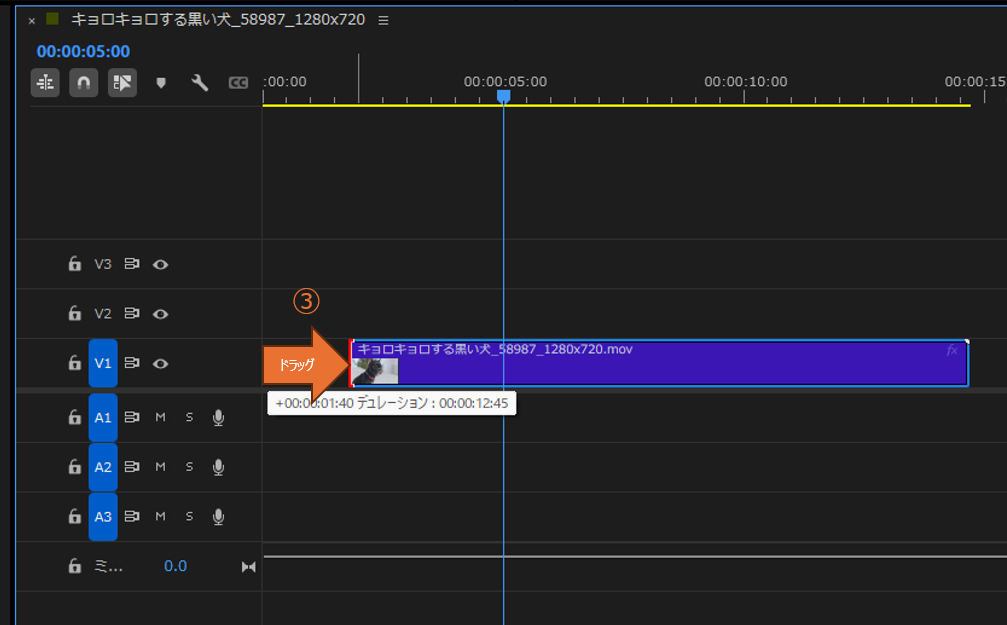The width and height of the screenshot is (1007, 625).
Task: Toggle sync lock on V2 track
Action: [132, 314]
